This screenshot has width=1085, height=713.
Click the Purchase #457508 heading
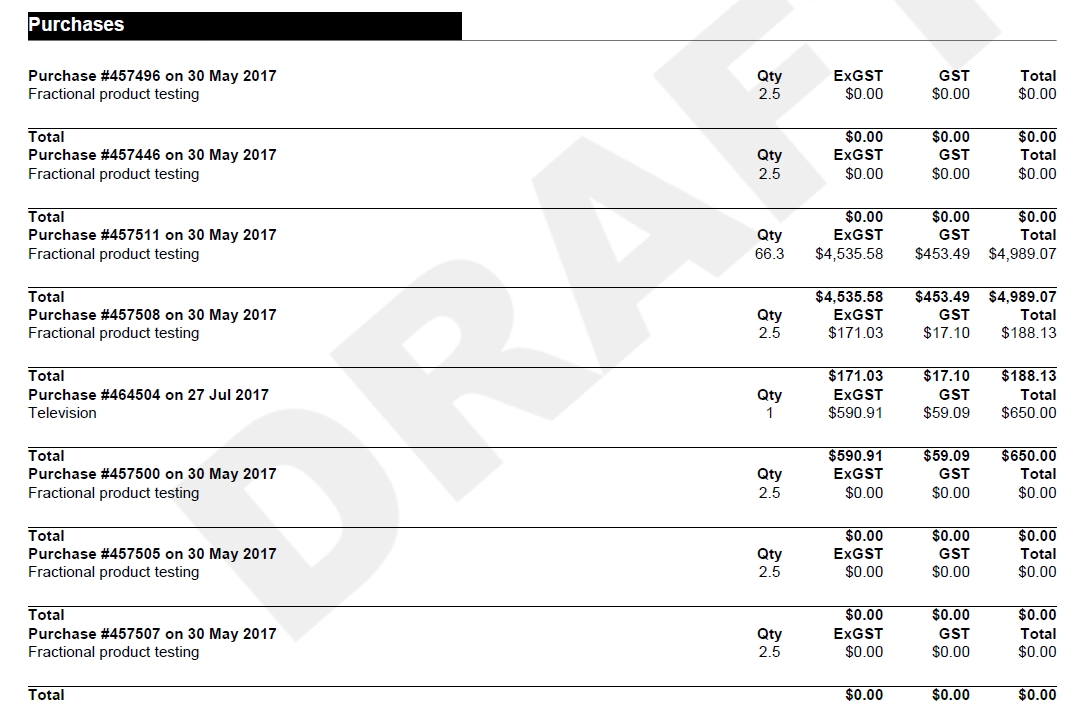(152, 315)
